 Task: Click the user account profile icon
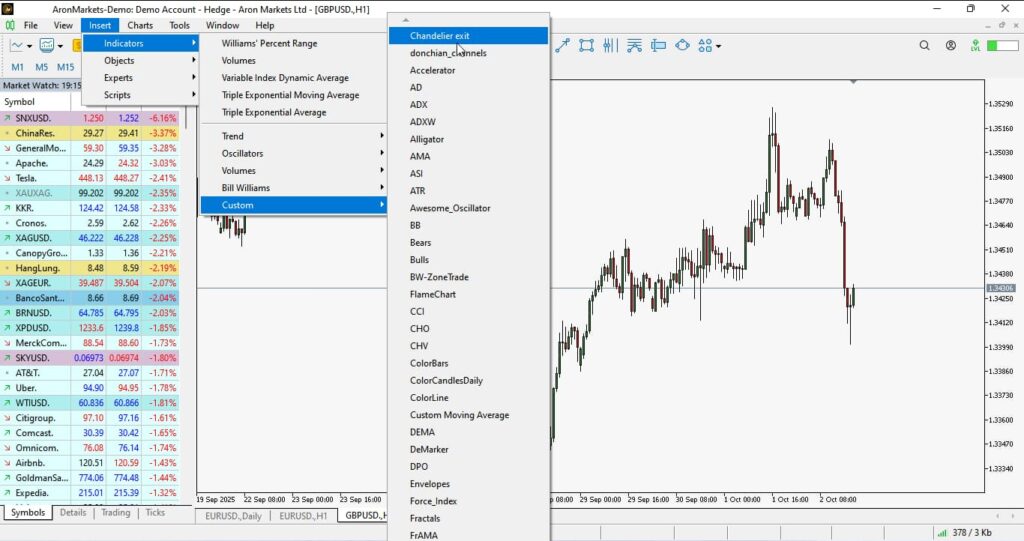950,45
